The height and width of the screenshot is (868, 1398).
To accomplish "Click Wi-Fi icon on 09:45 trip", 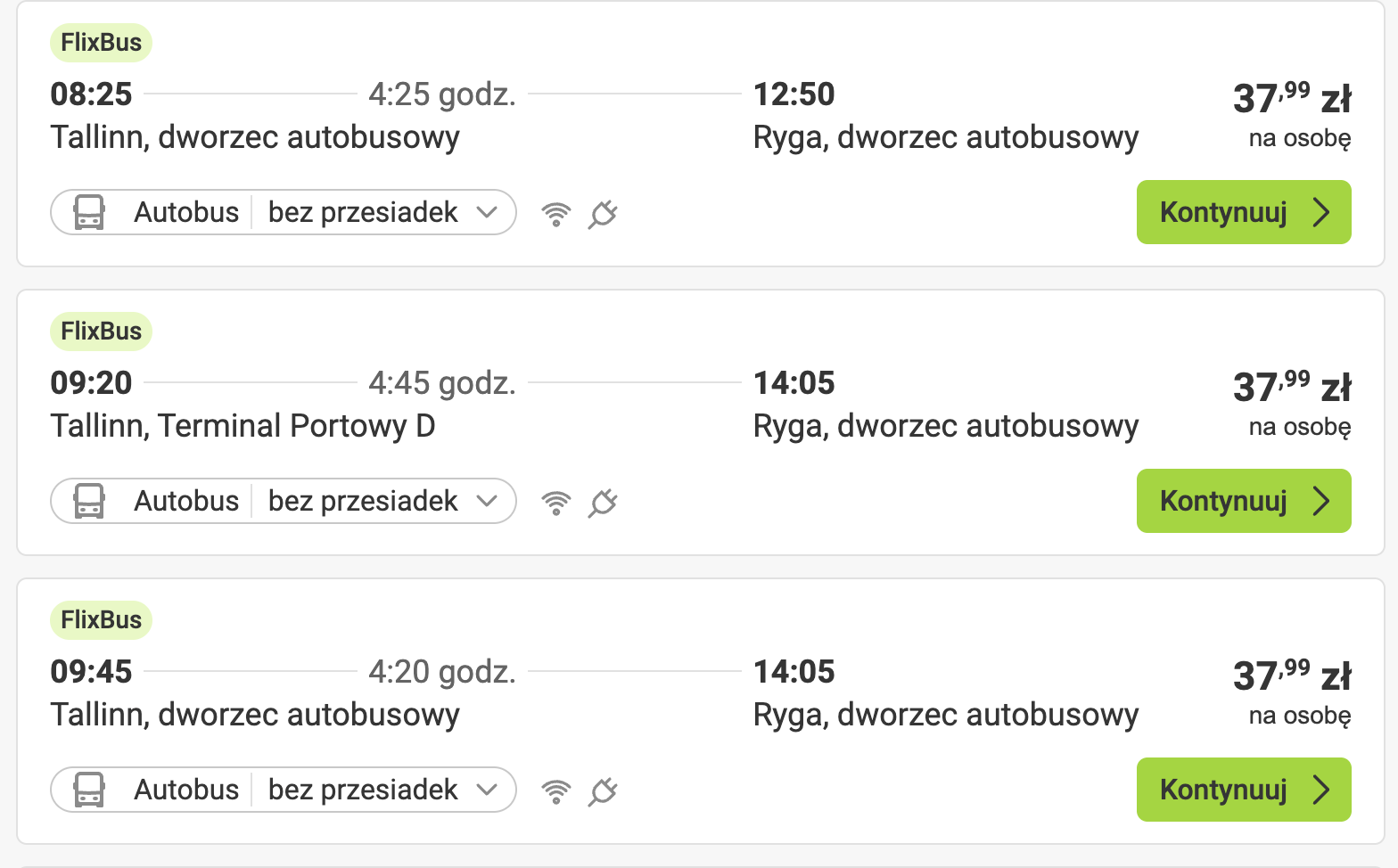I will tap(556, 791).
